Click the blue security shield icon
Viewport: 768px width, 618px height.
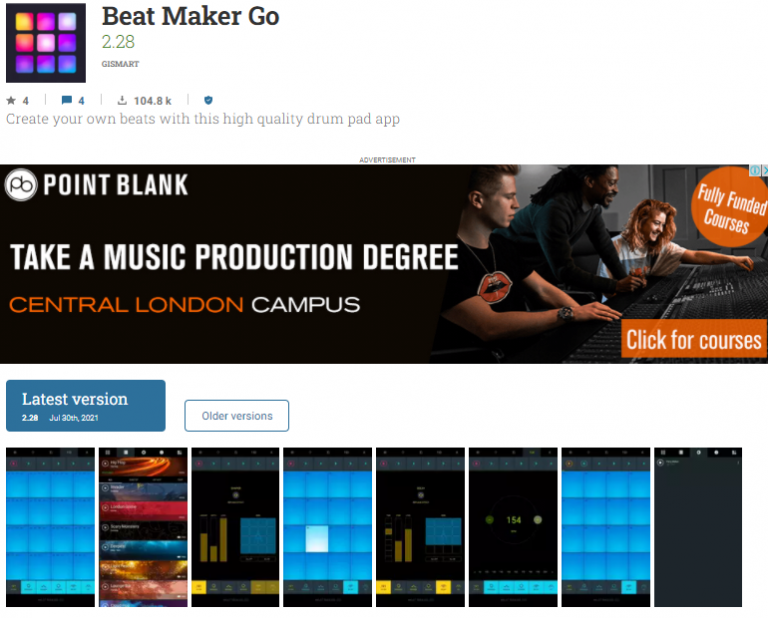pos(208,100)
